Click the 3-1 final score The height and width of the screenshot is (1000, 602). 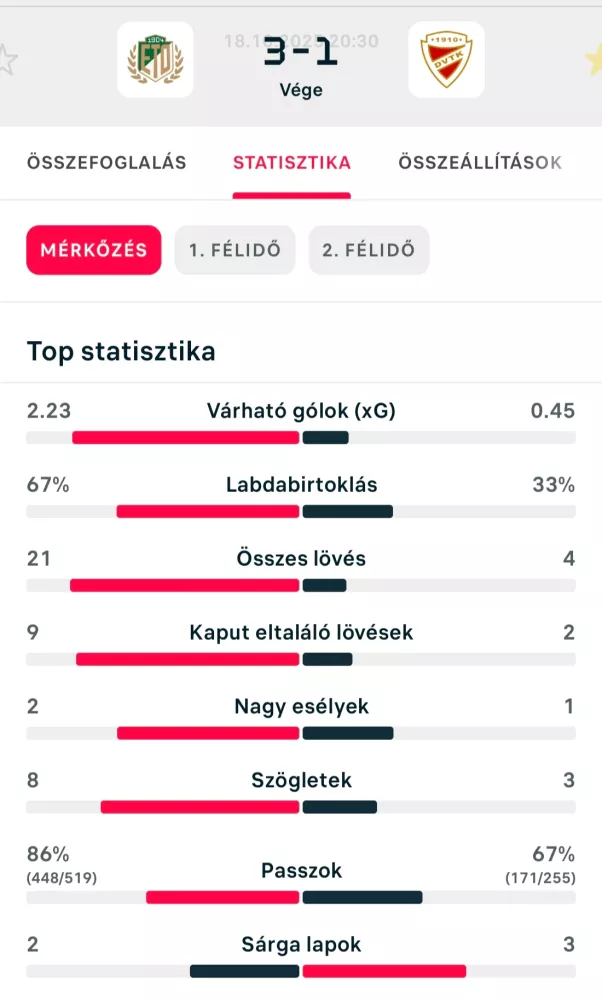tap(301, 53)
